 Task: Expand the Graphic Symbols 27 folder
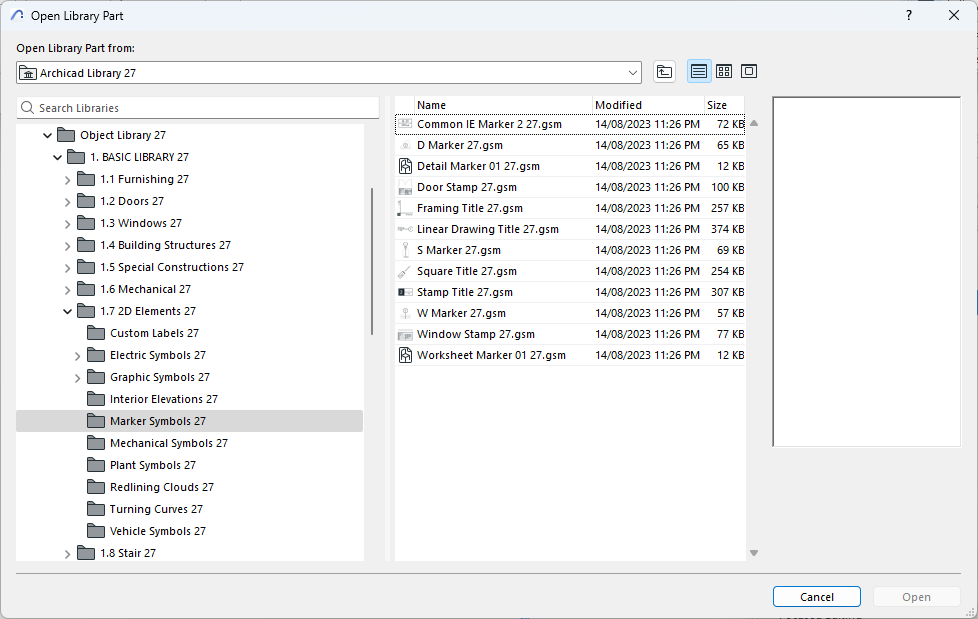pos(77,378)
